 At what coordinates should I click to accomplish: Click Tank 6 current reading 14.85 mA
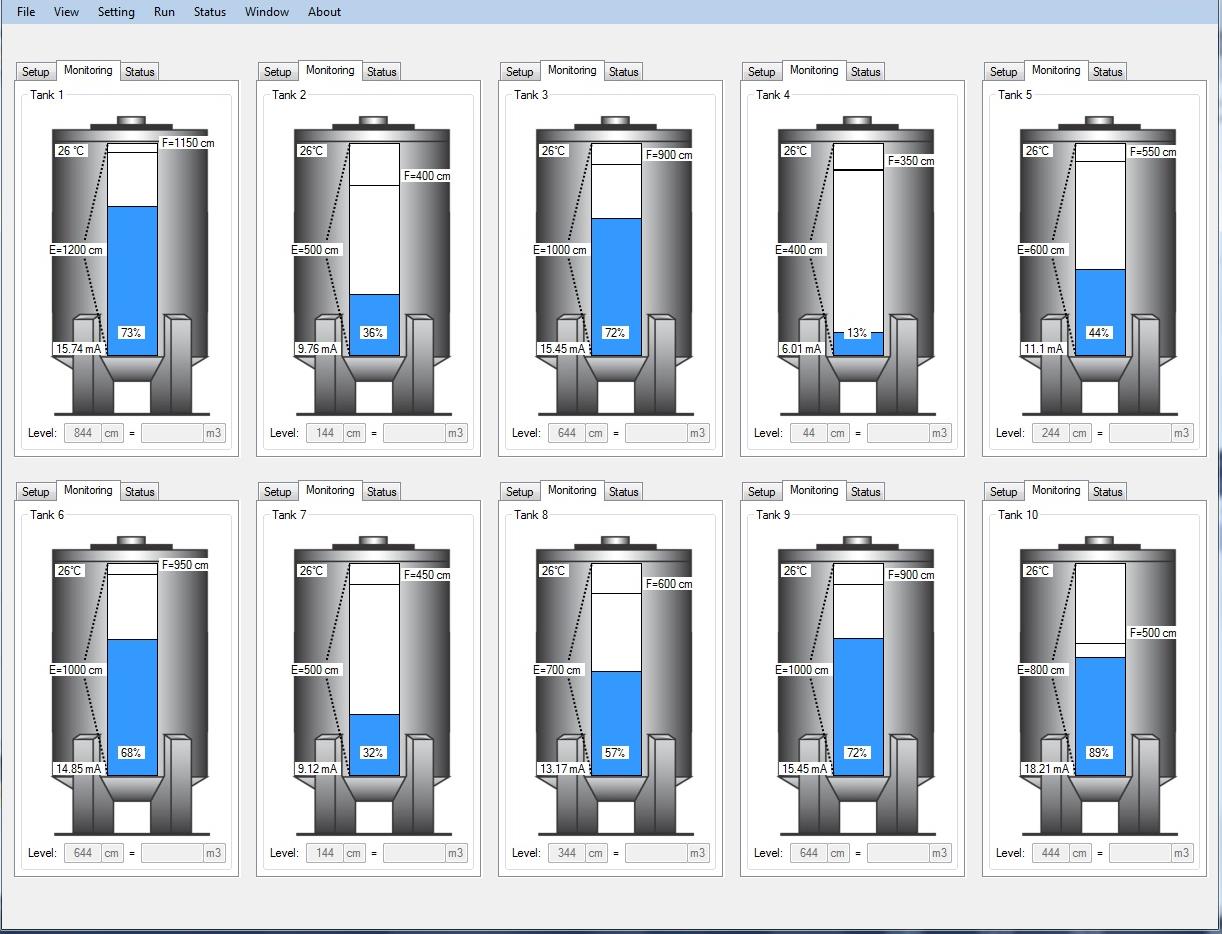coord(78,769)
